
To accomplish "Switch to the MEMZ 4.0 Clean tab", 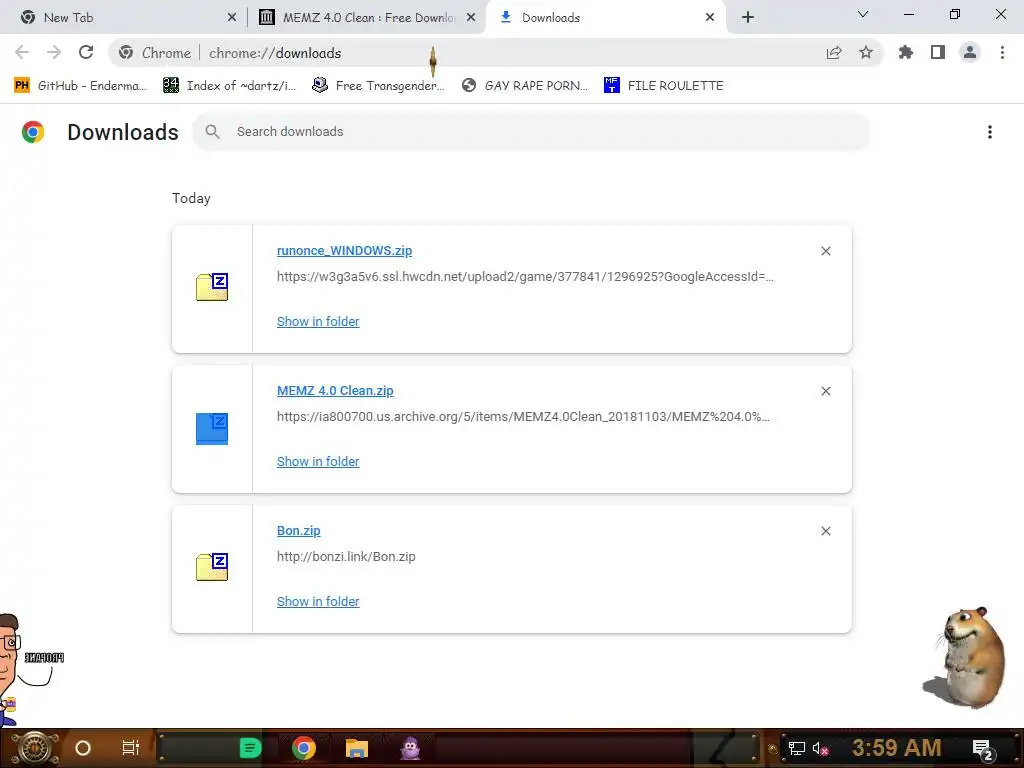I will click(366, 18).
